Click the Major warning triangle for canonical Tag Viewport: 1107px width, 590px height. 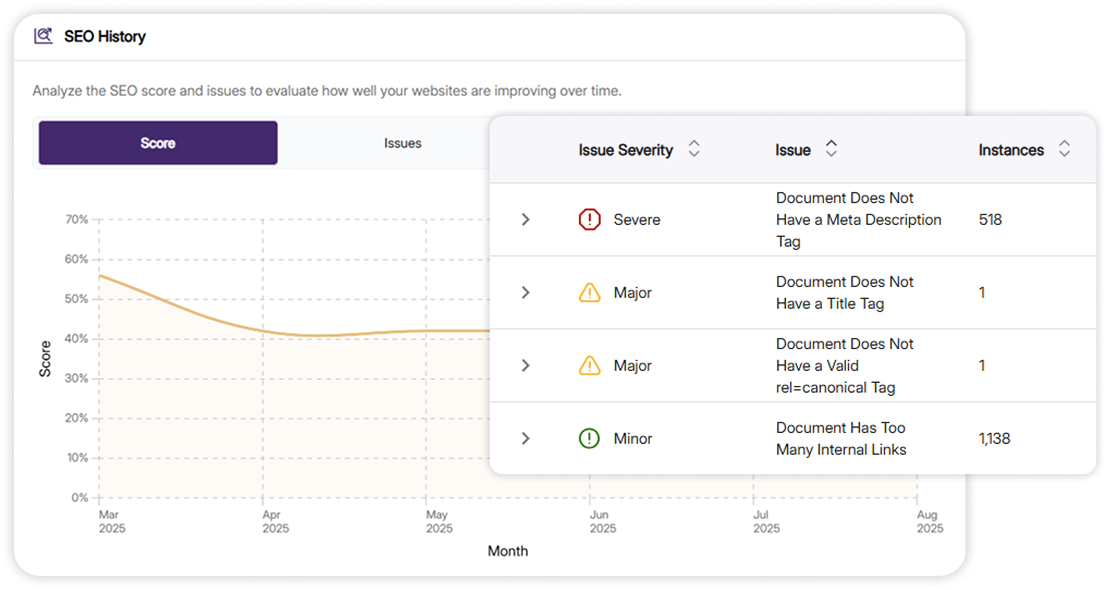click(590, 366)
